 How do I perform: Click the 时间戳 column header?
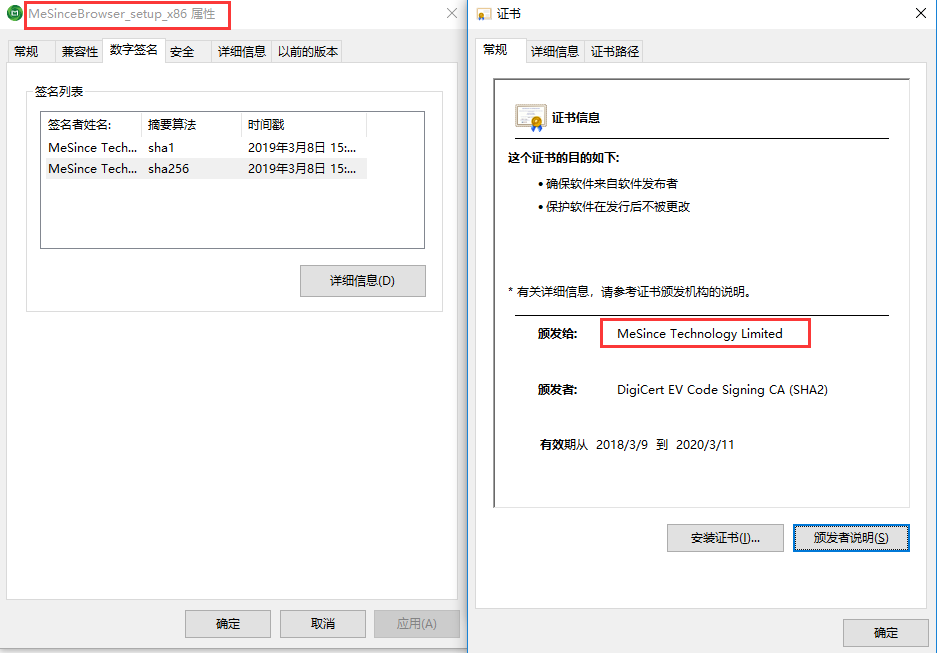264,126
